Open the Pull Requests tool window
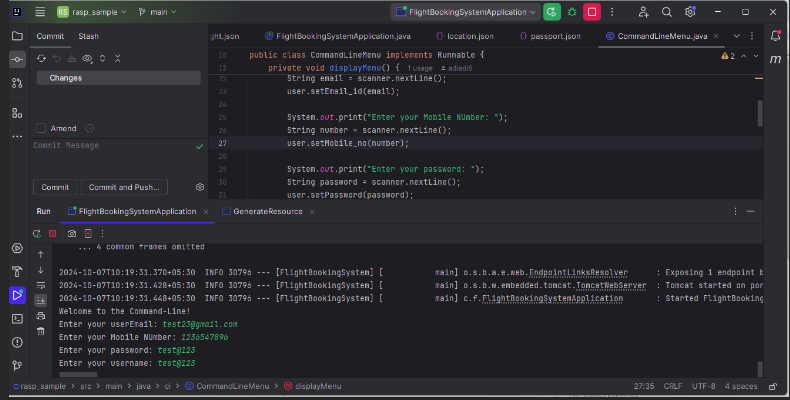790x400 pixels. (17, 83)
